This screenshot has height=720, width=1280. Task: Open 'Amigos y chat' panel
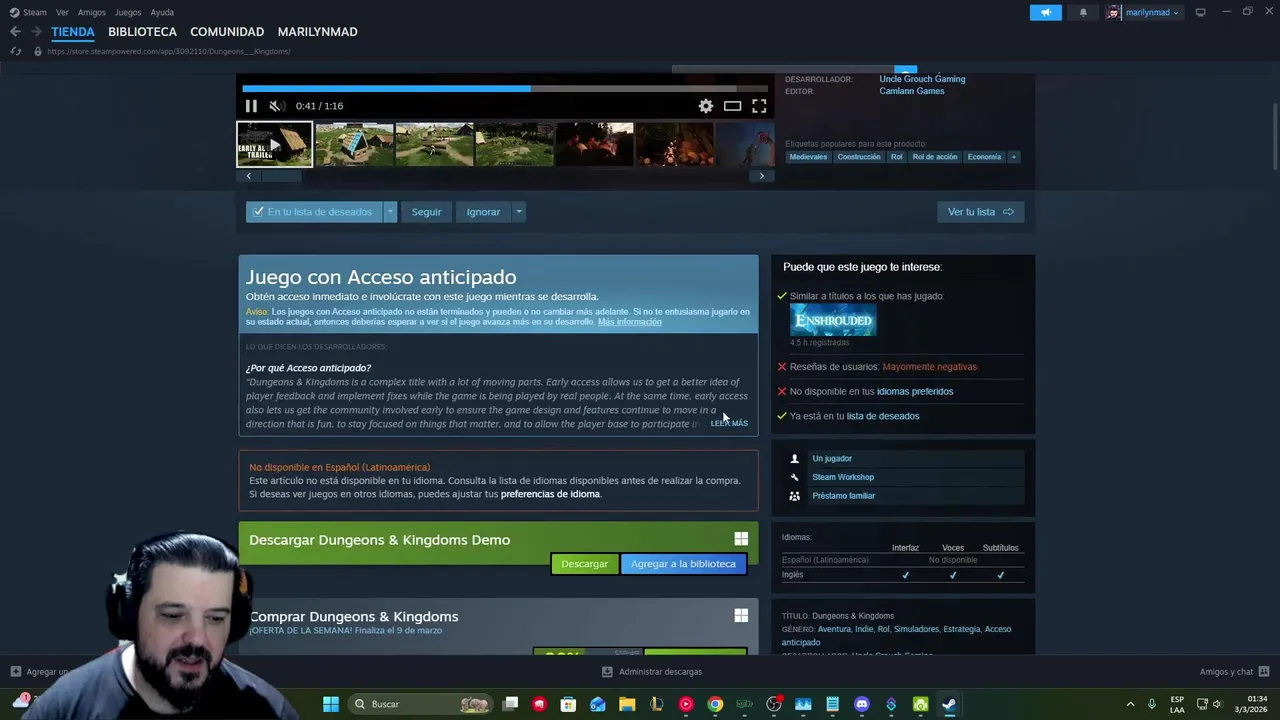pyautogui.click(x=1234, y=672)
